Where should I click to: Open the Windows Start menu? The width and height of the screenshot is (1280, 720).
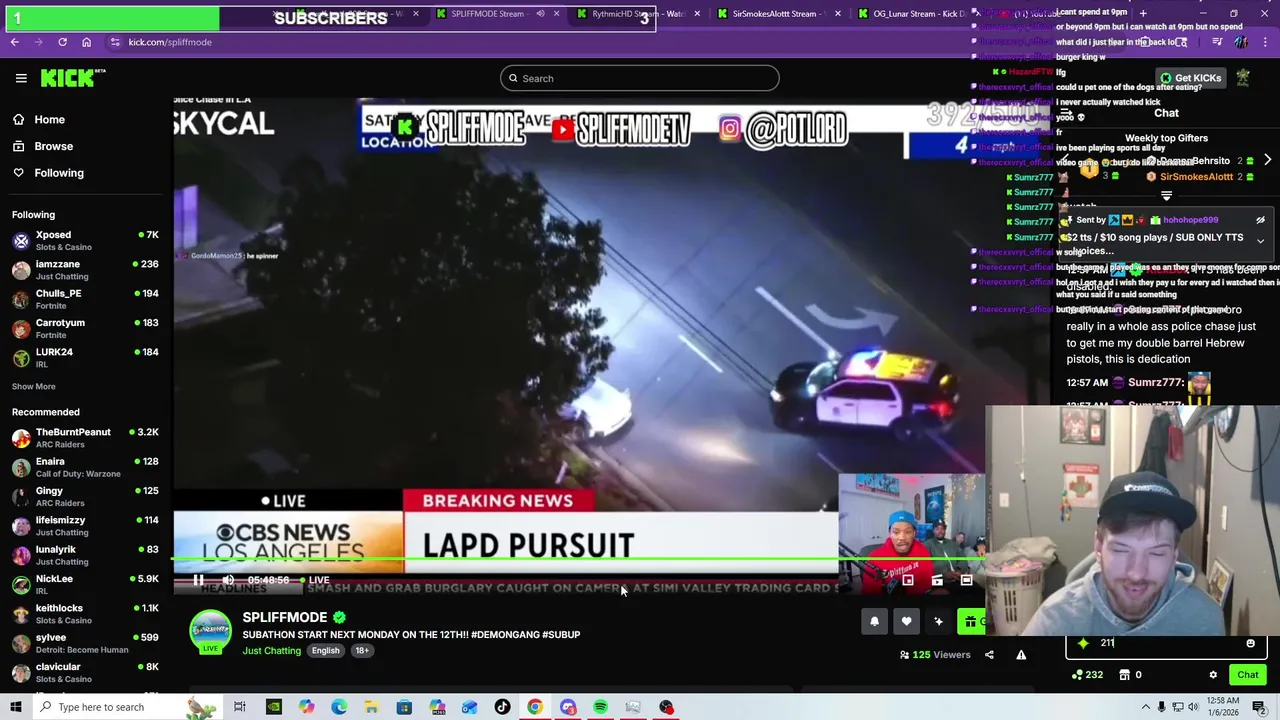pos(15,707)
